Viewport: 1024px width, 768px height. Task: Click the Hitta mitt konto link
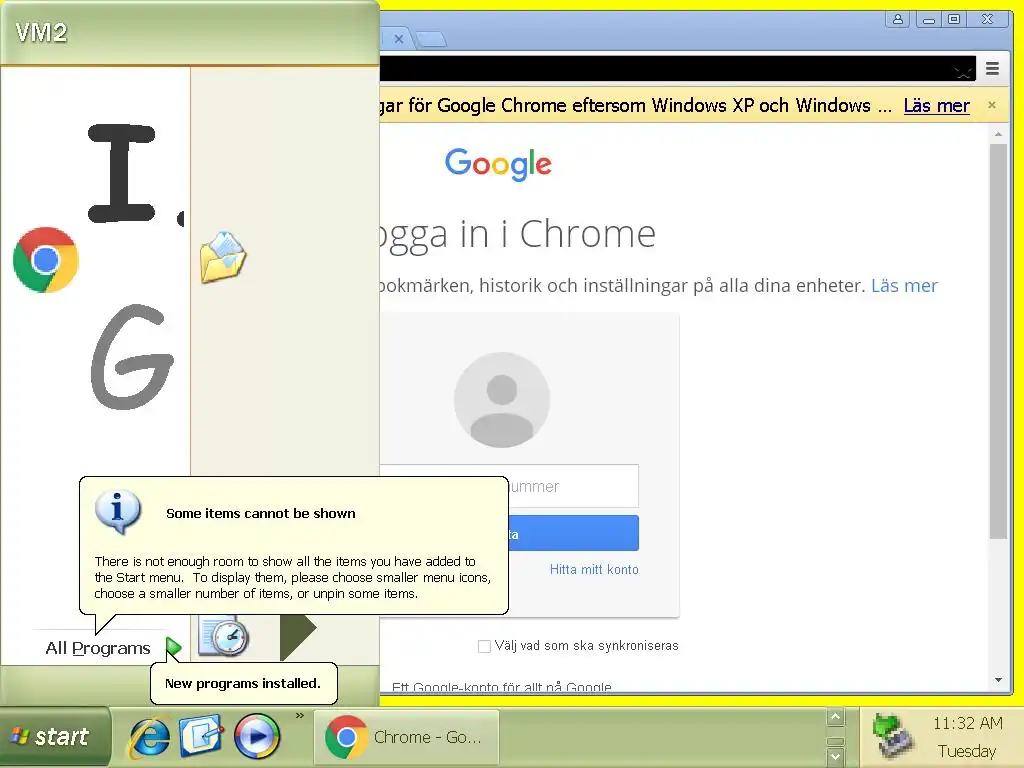coord(594,569)
